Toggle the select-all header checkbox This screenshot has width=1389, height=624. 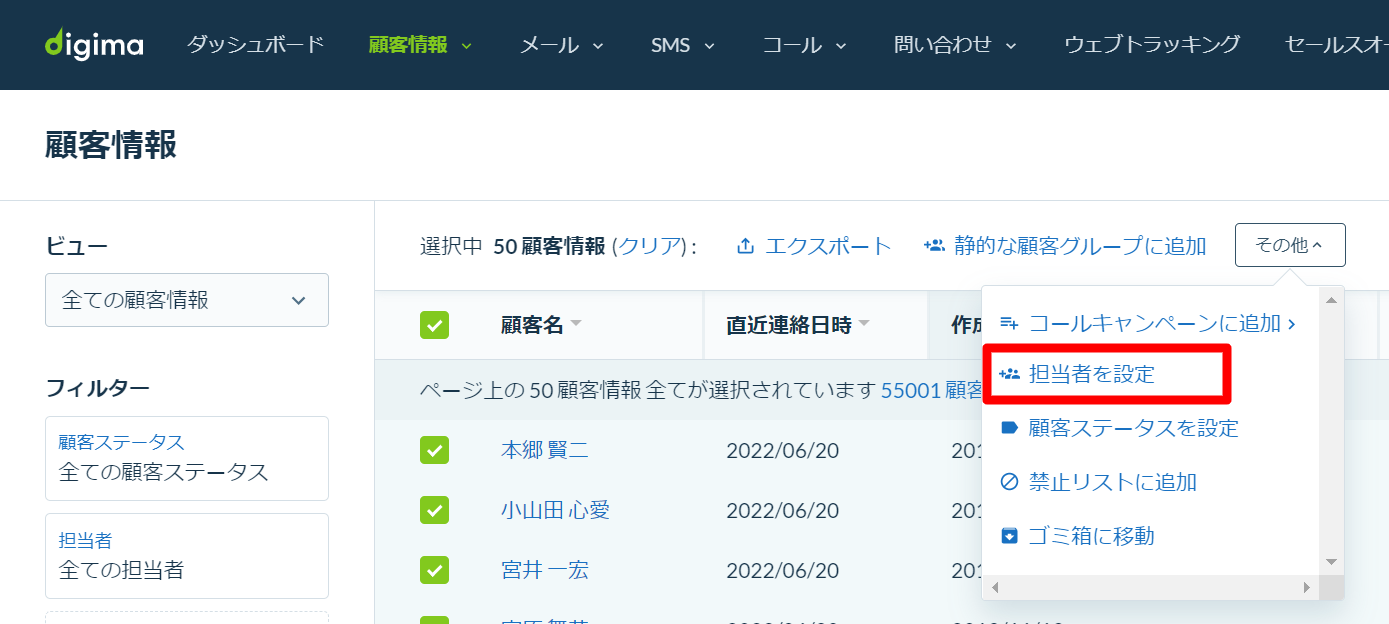pos(434,325)
